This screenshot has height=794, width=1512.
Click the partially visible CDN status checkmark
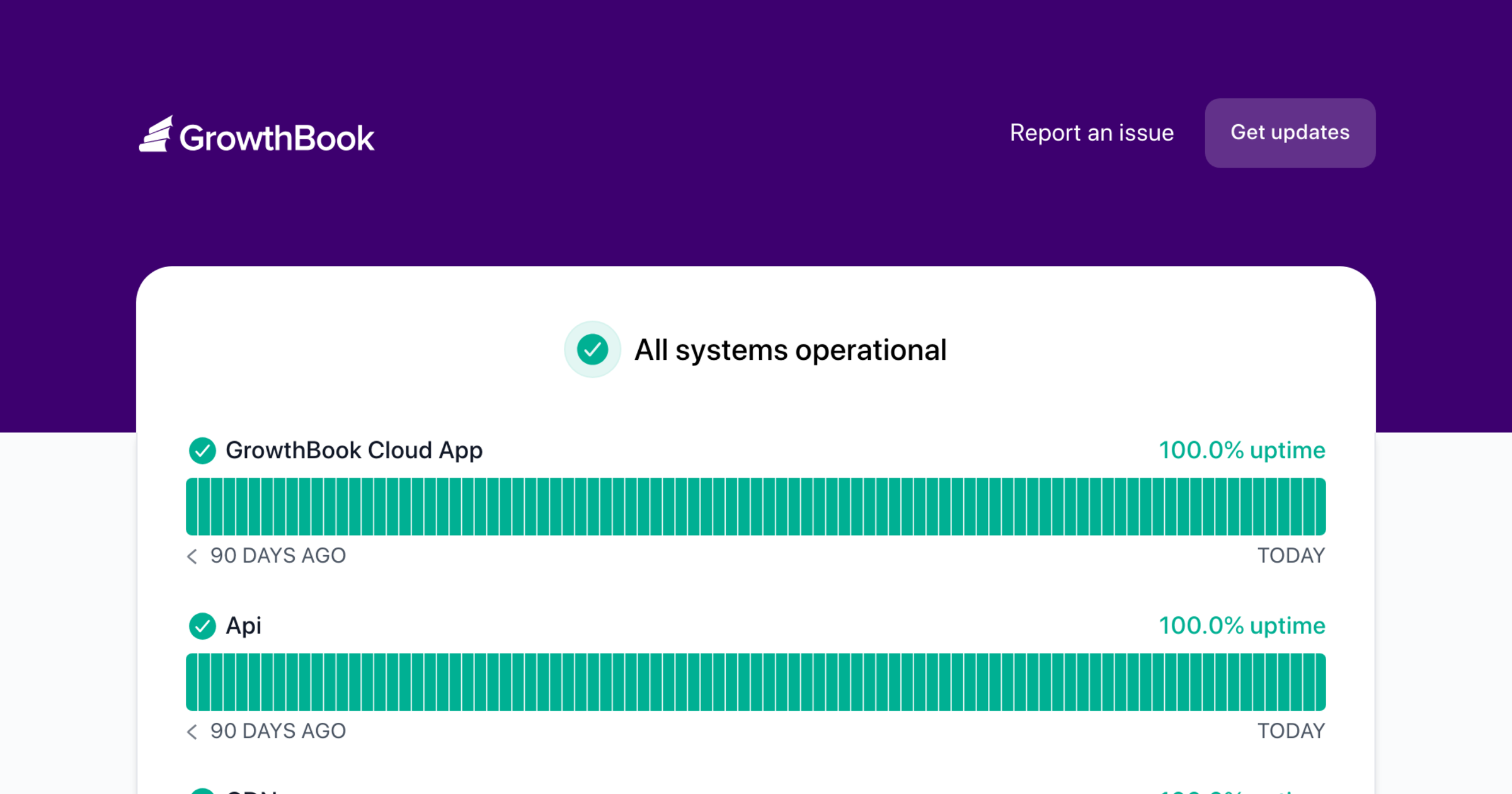(202, 791)
